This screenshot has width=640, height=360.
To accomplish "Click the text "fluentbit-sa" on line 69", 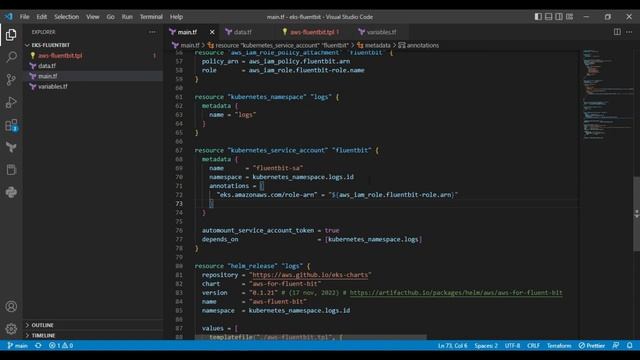I will [278, 168].
